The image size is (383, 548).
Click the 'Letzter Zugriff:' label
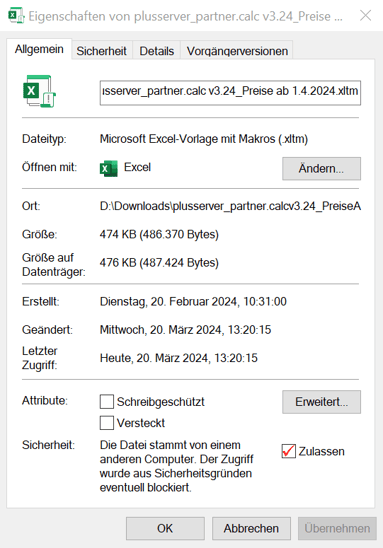tap(39, 358)
